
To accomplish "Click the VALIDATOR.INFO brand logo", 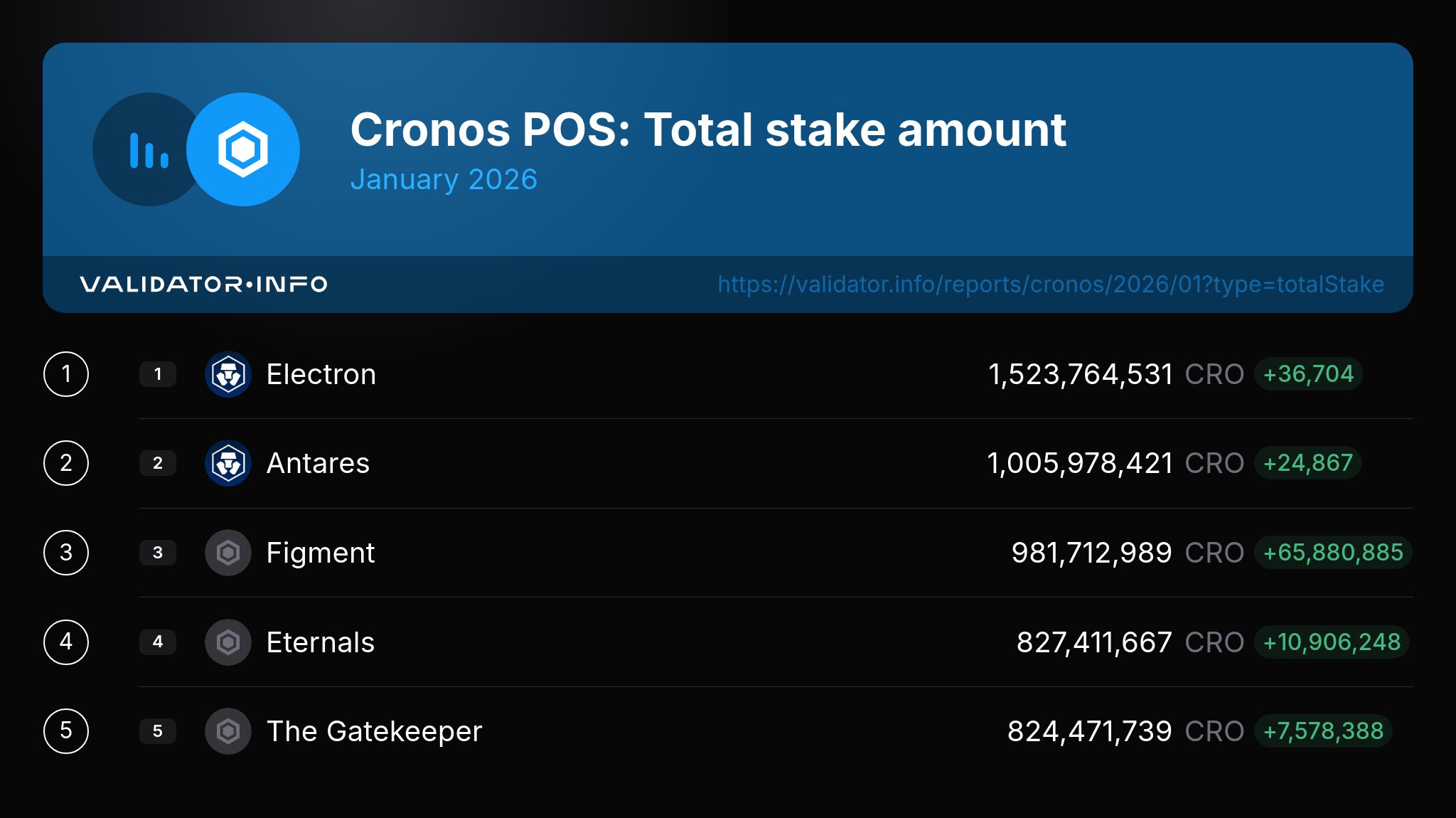I will [x=203, y=285].
